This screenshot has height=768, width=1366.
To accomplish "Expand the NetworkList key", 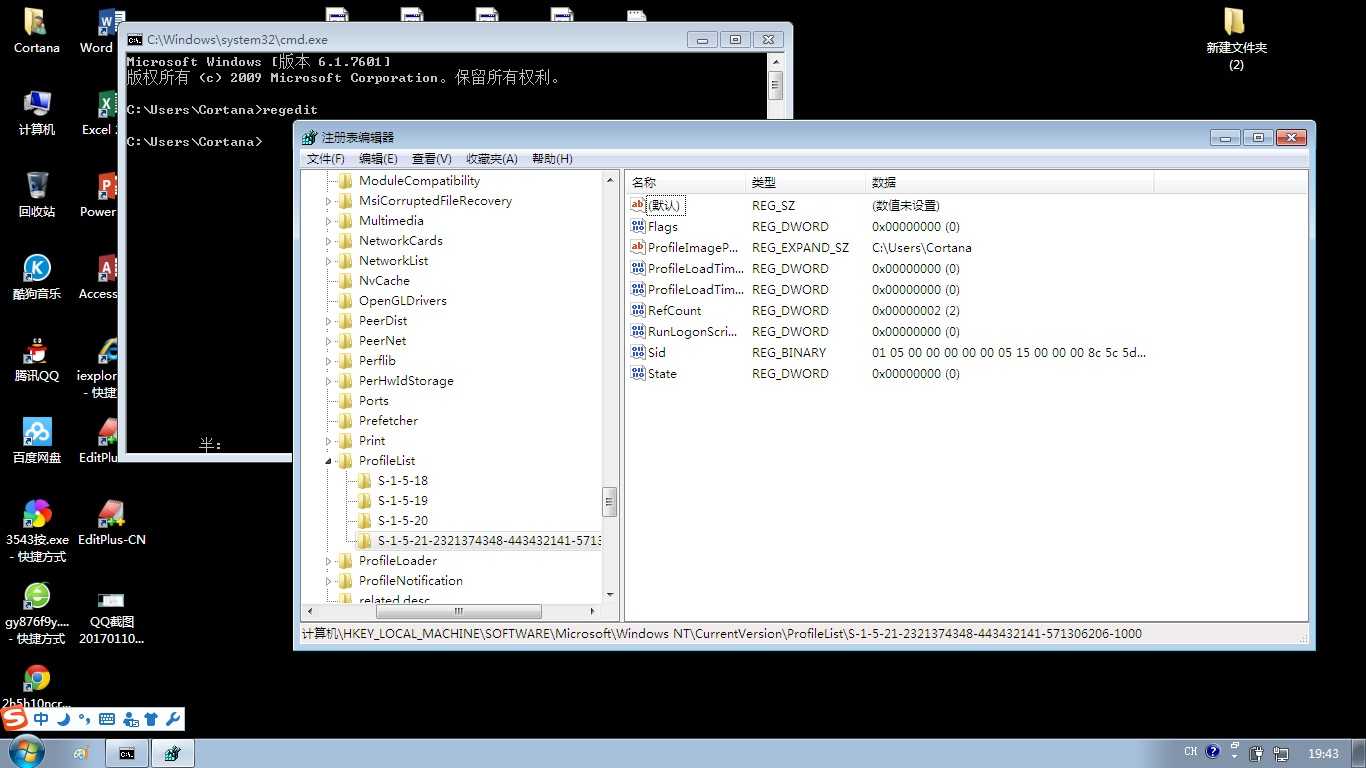I will [x=328, y=261].
